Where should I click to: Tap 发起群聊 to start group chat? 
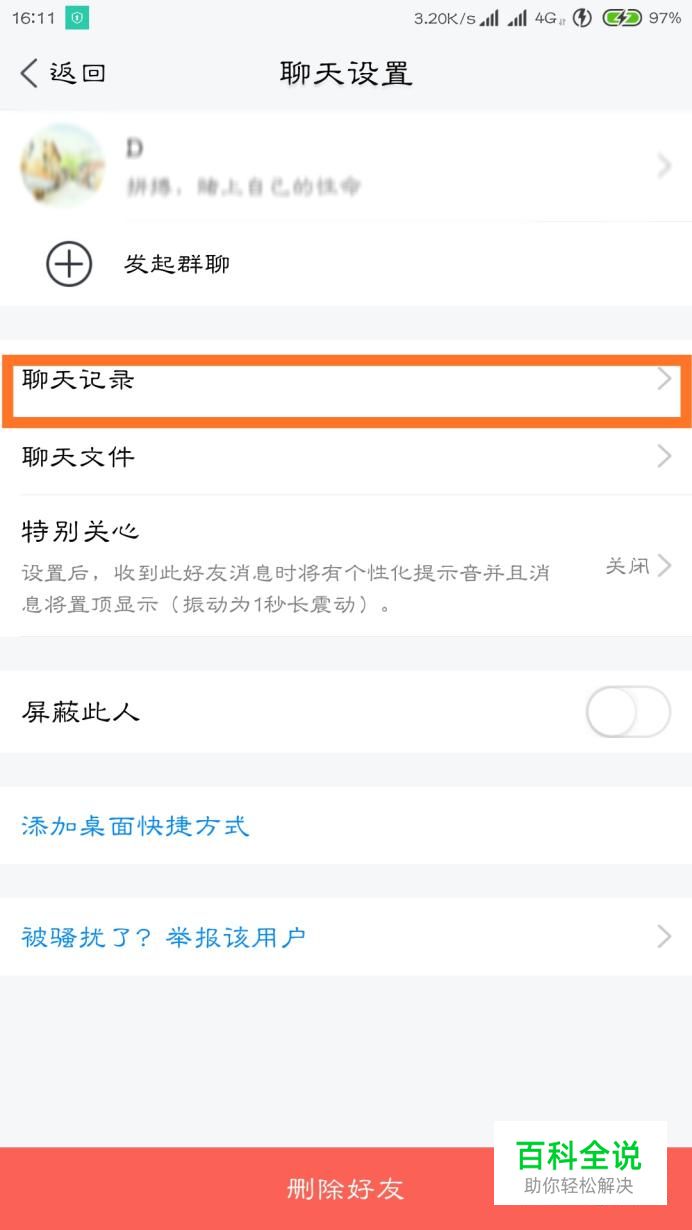tap(177, 265)
